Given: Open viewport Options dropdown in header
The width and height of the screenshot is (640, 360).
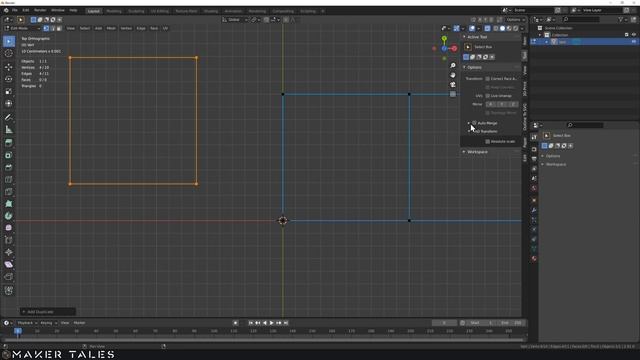Looking at the screenshot, I should pos(516,20).
